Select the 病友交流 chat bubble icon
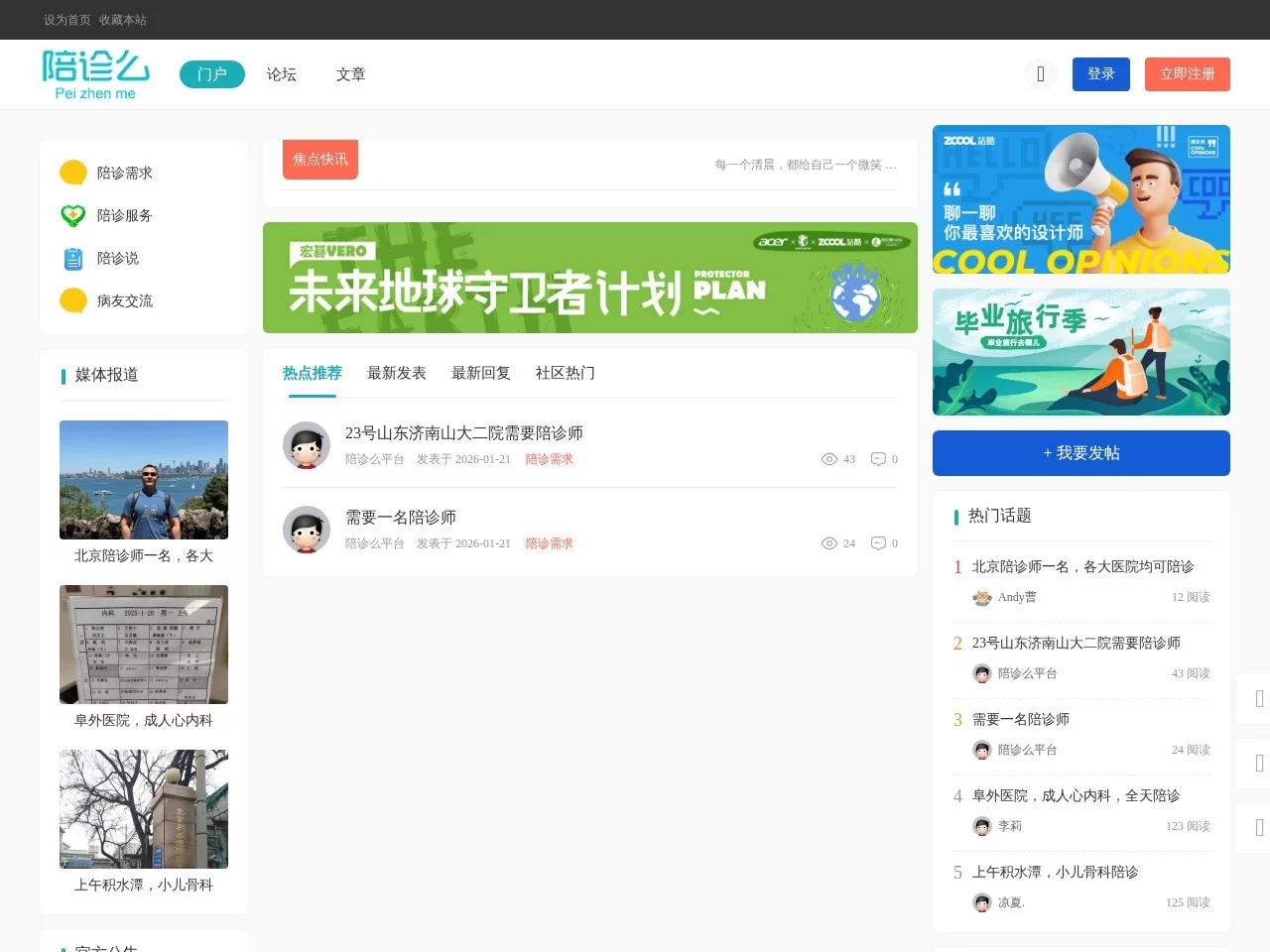 click(73, 300)
